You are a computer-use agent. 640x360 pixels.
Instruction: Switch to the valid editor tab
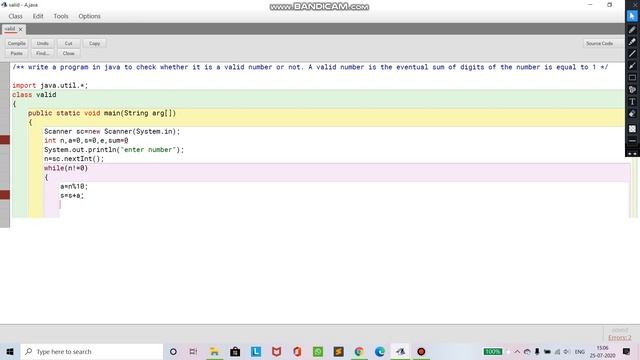point(10,29)
